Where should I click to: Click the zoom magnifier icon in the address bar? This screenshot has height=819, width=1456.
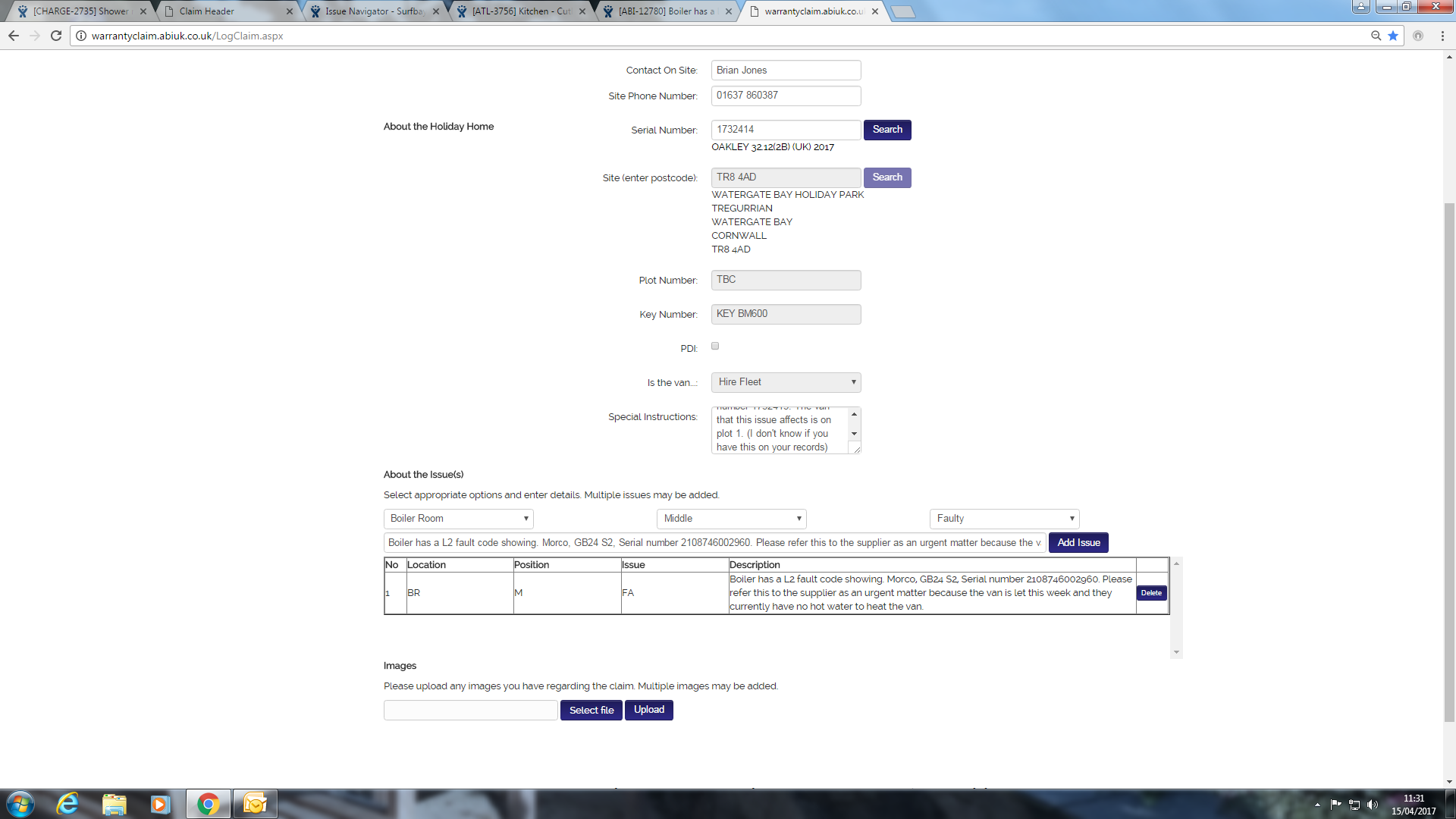(x=1376, y=36)
